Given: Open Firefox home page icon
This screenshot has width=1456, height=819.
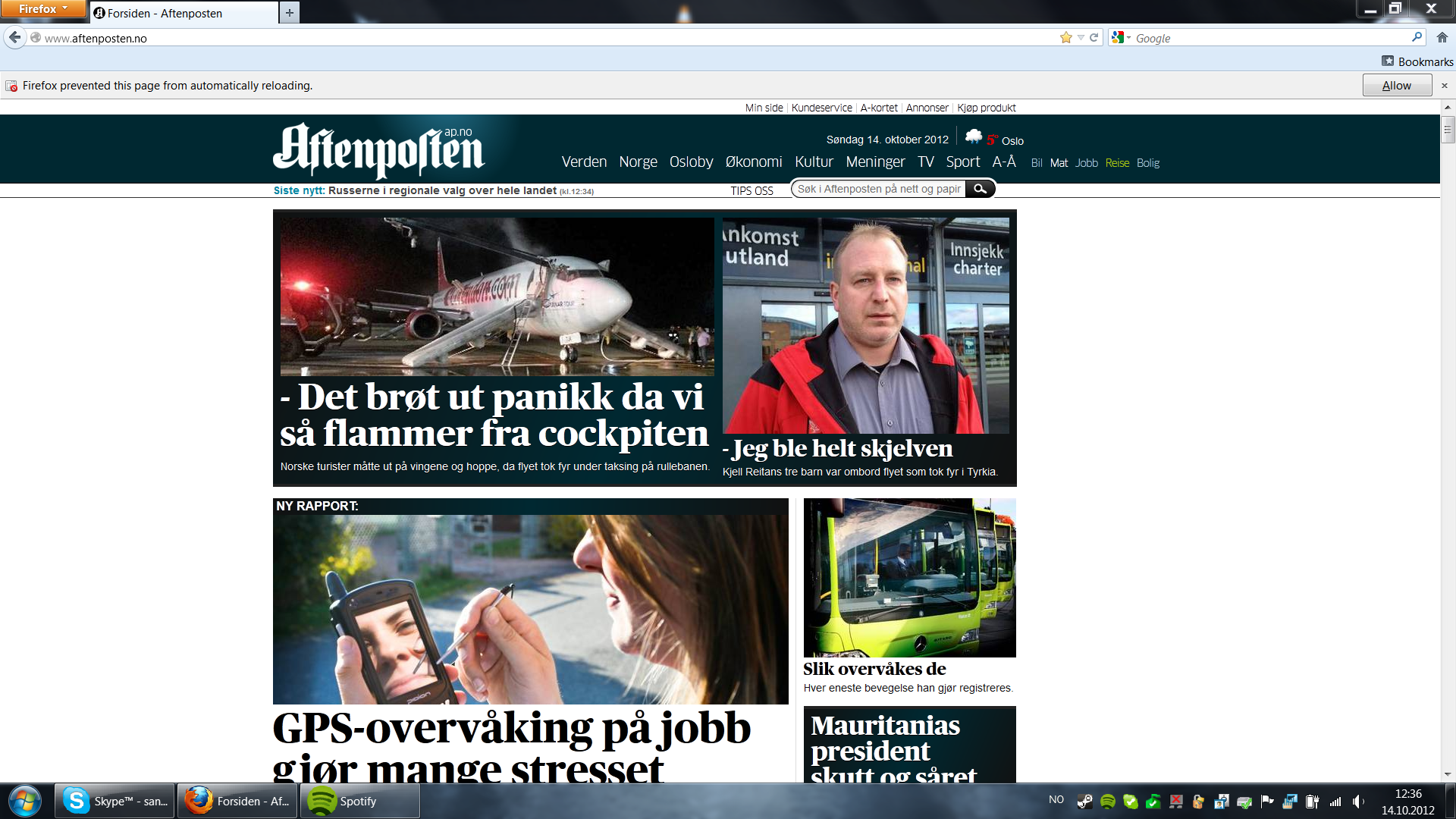Looking at the screenshot, I should [x=1442, y=37].
